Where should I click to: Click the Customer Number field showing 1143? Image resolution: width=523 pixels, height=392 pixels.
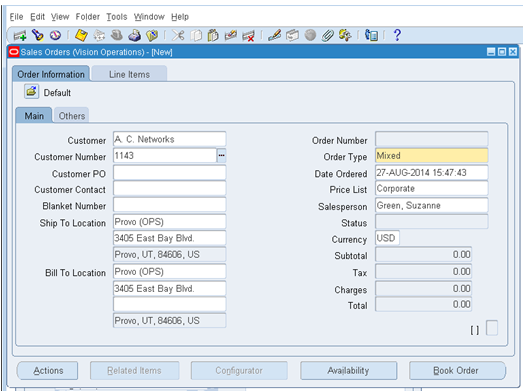tap(165, 155)
